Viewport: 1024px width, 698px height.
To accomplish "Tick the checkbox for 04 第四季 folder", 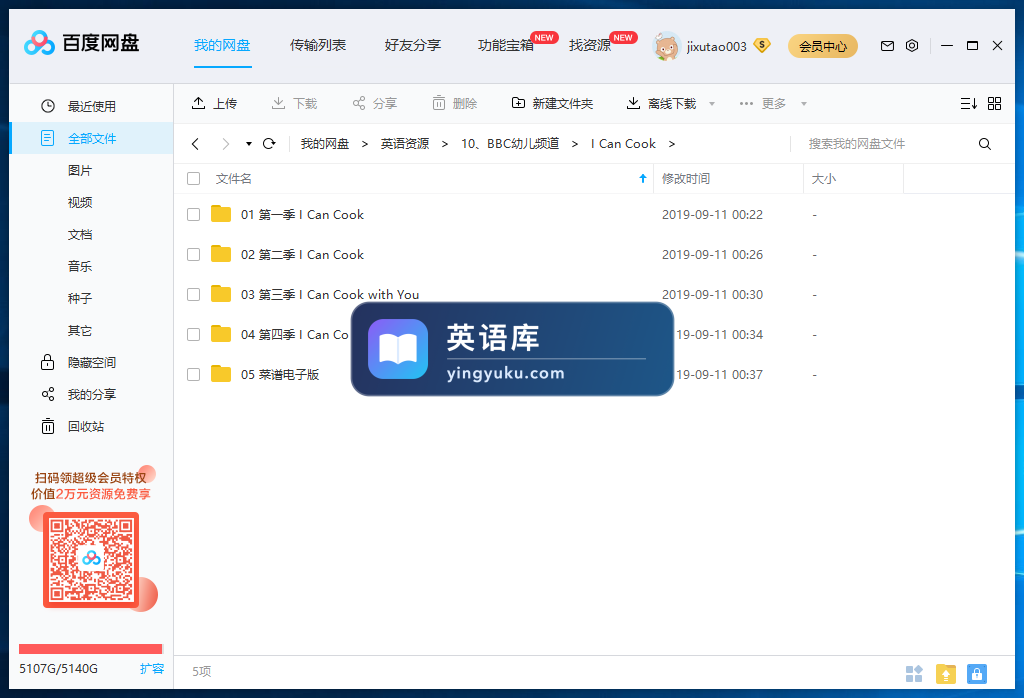I will click(x=193, y=334).
